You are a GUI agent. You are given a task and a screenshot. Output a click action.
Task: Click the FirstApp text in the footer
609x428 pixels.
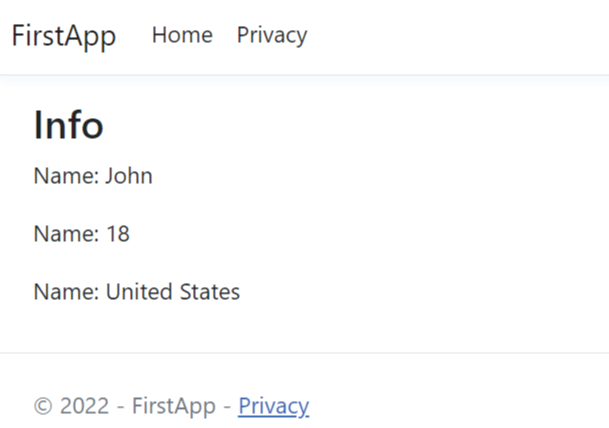click(174, 407)
